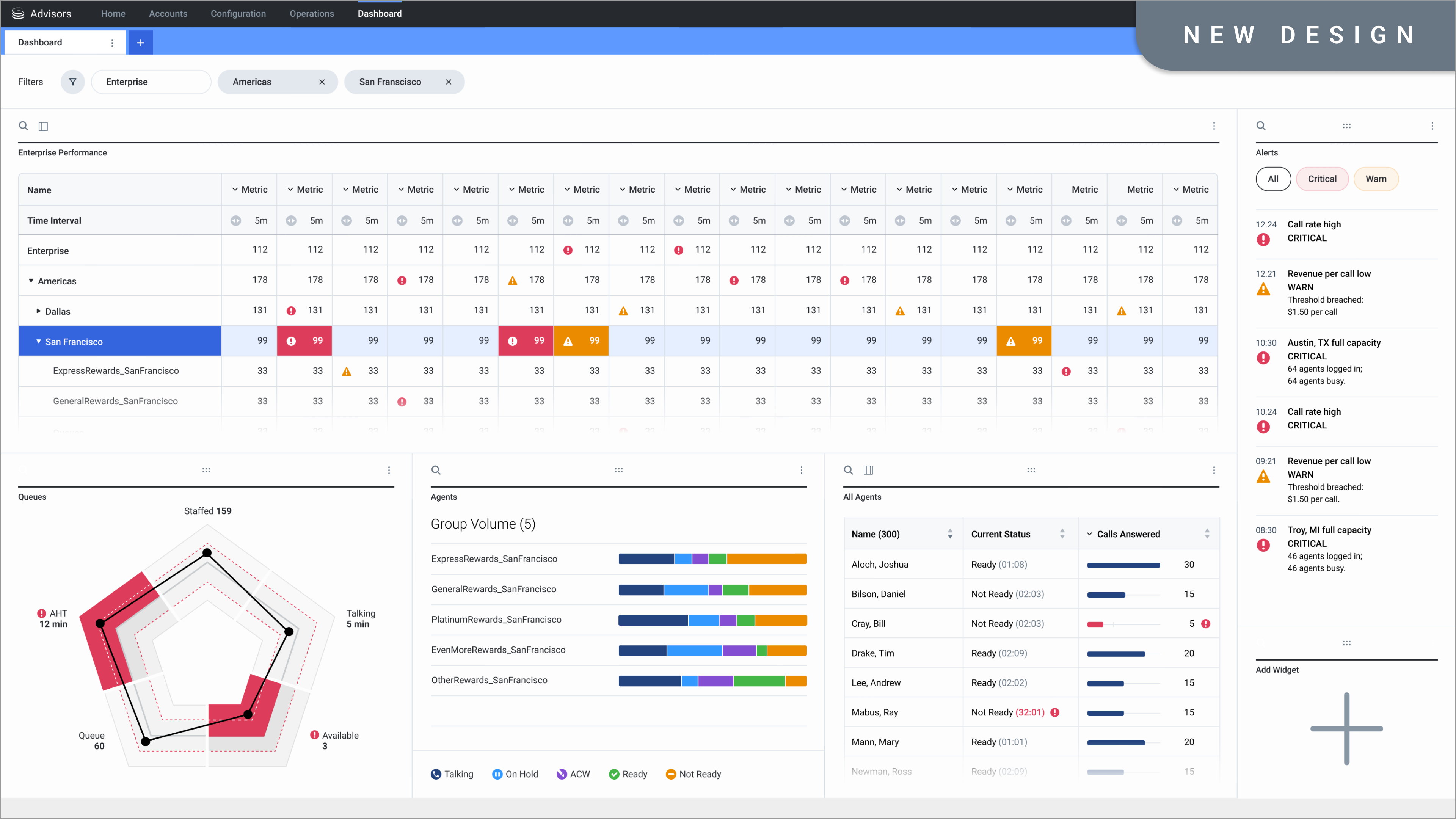The image size is (1456, 819).
Task: Open search in Enterprise Performance panel
Action: 23,126
